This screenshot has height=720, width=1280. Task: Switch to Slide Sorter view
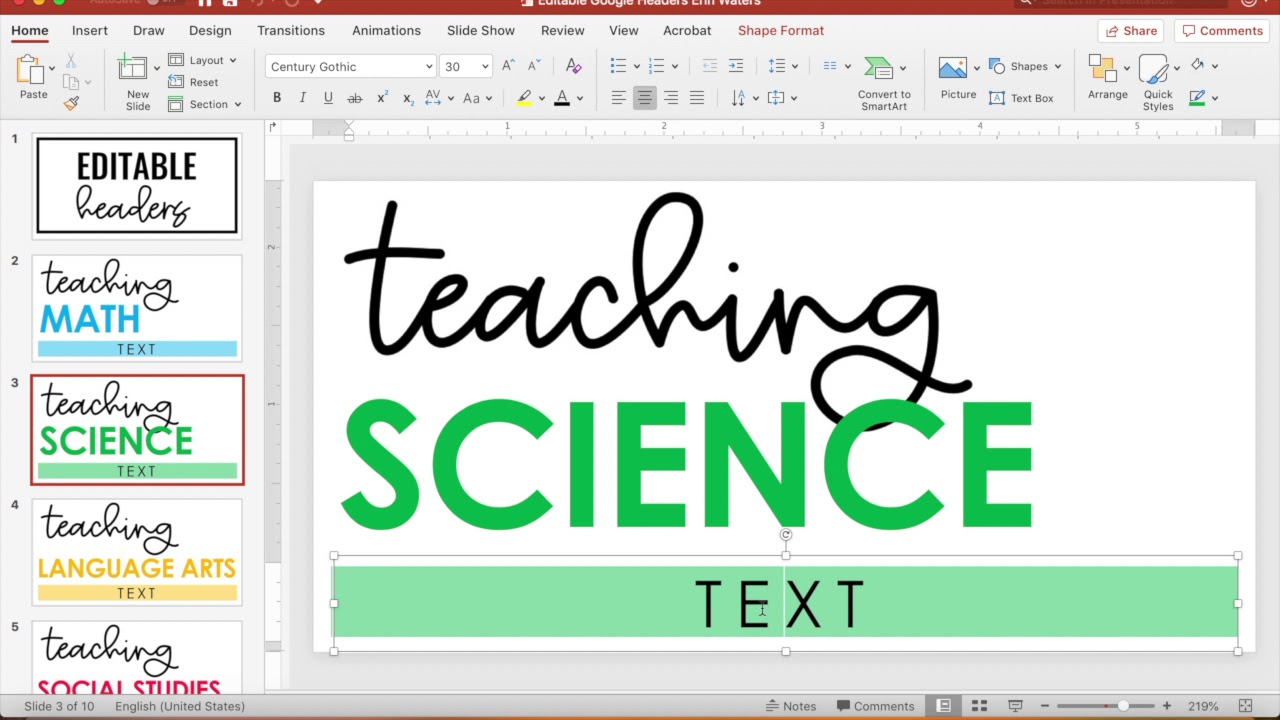980,706
